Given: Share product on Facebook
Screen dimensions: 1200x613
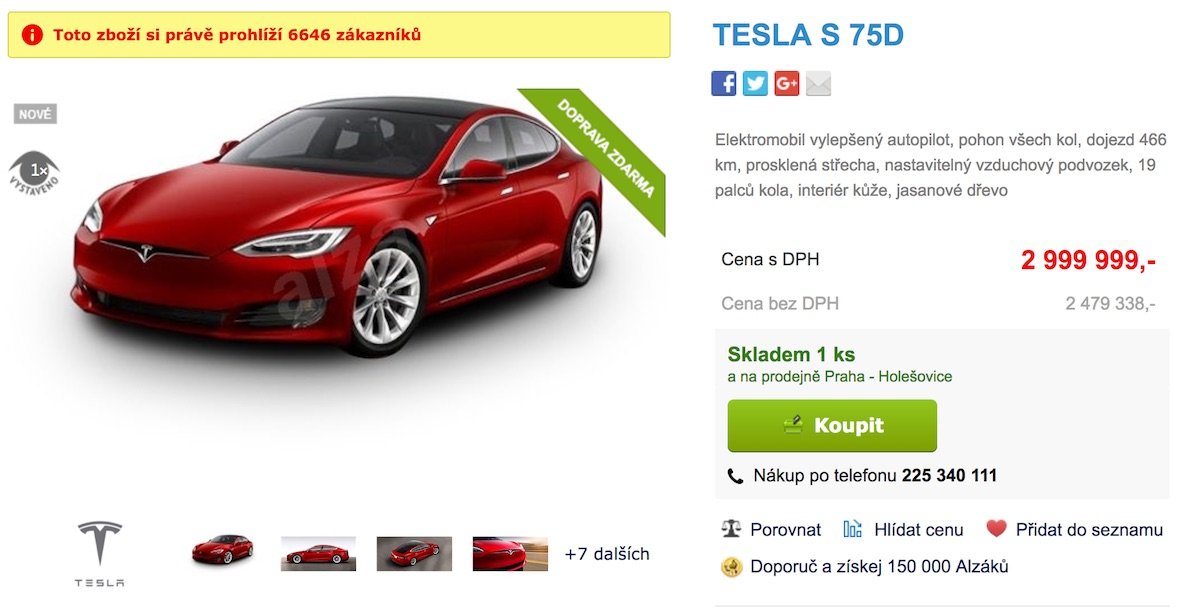Looking at the screenshot, I should click(724, 84).
